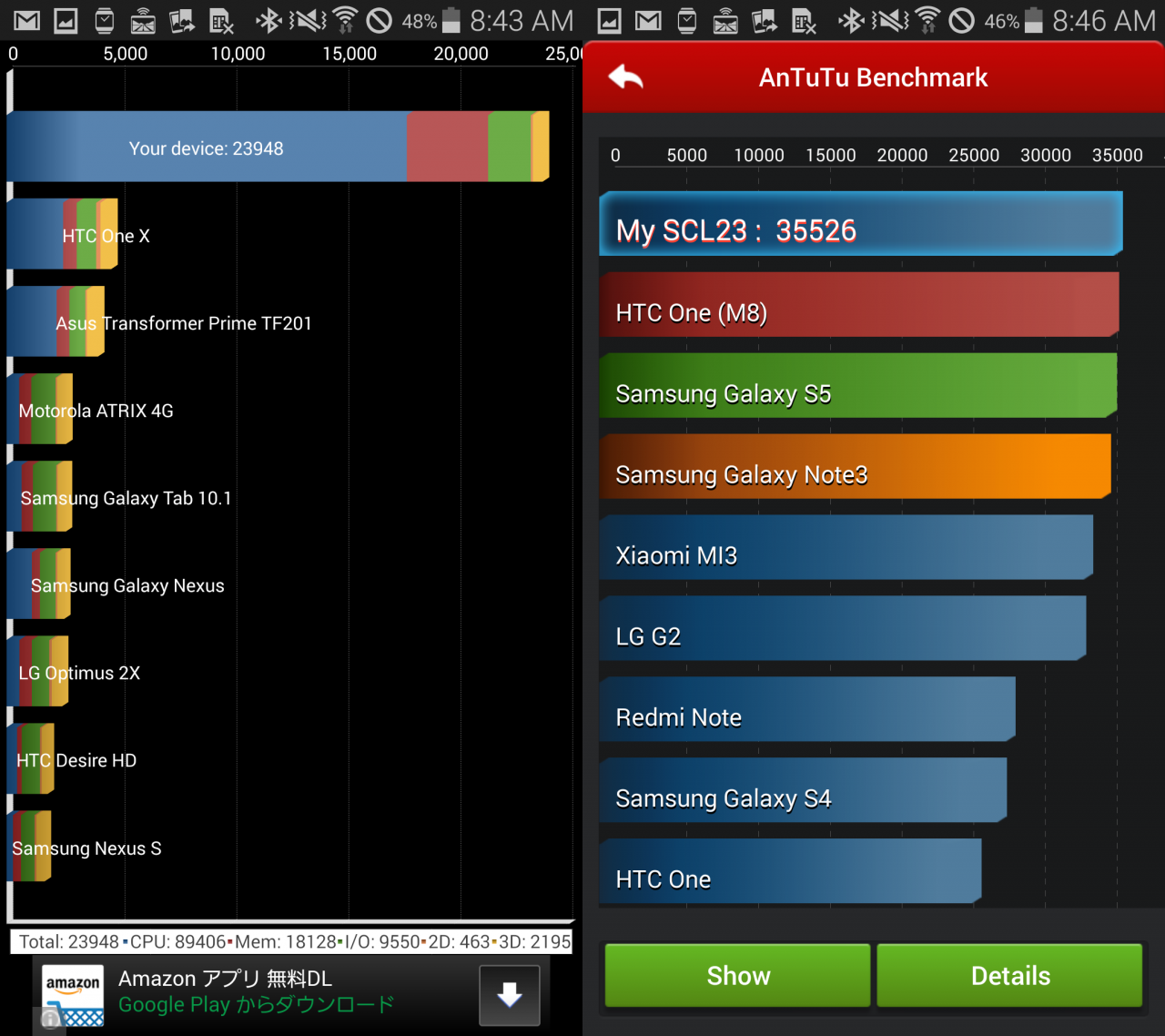Tap the mail-tray notification icon in left status bar
1165x1036 pixels.
click(143, 20)
